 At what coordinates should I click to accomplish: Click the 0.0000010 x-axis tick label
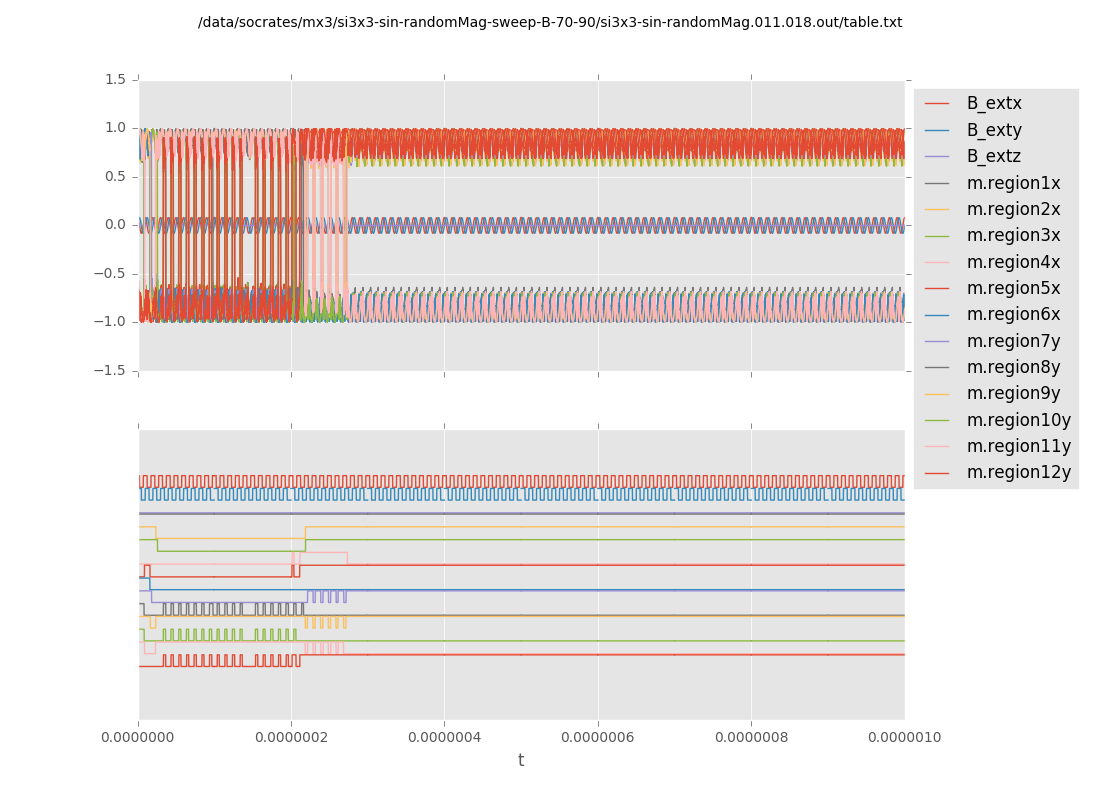[x=904, y=738]
